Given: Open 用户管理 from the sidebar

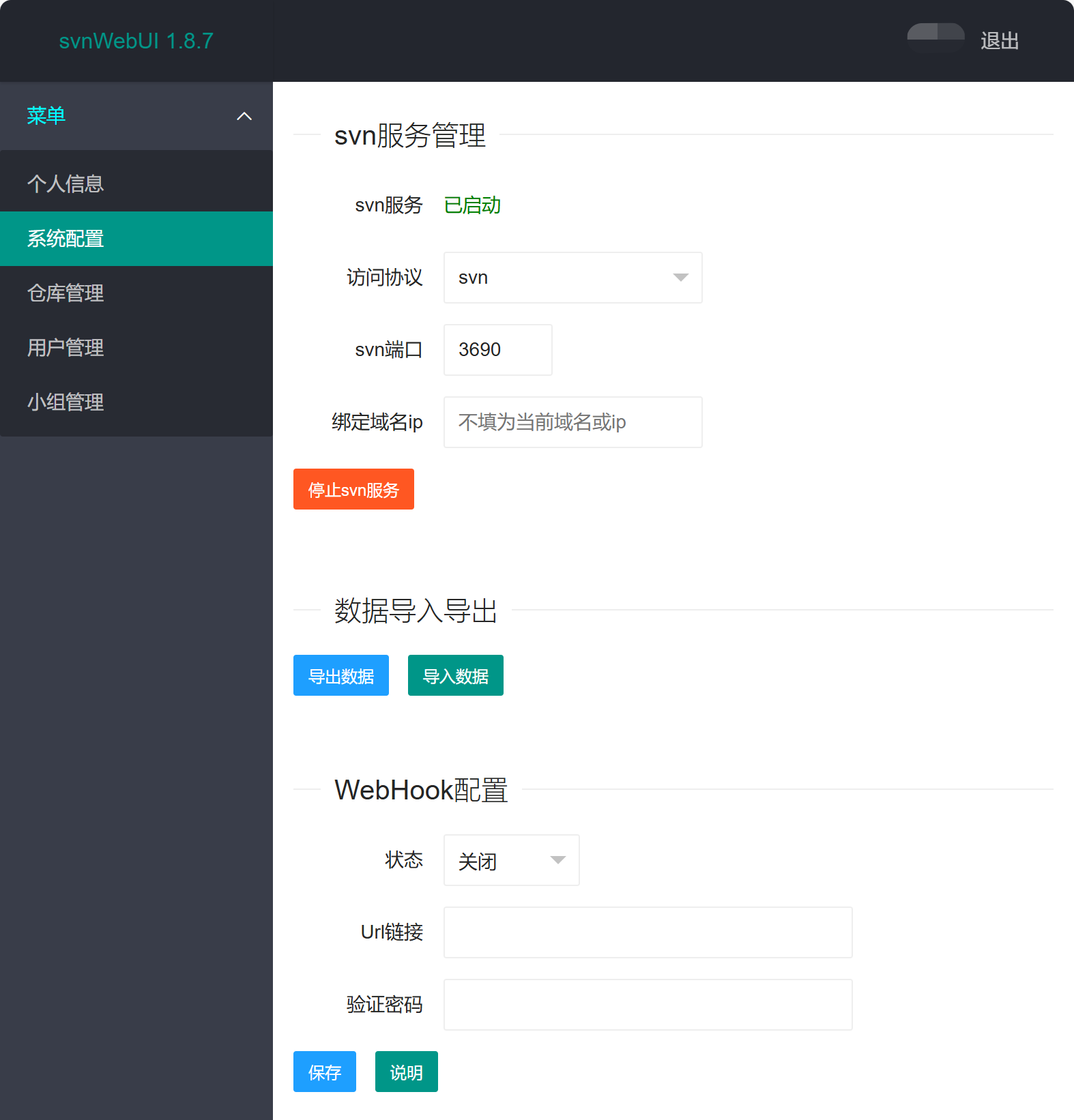Looking at the screenshot, I should (x=66, y=348).
